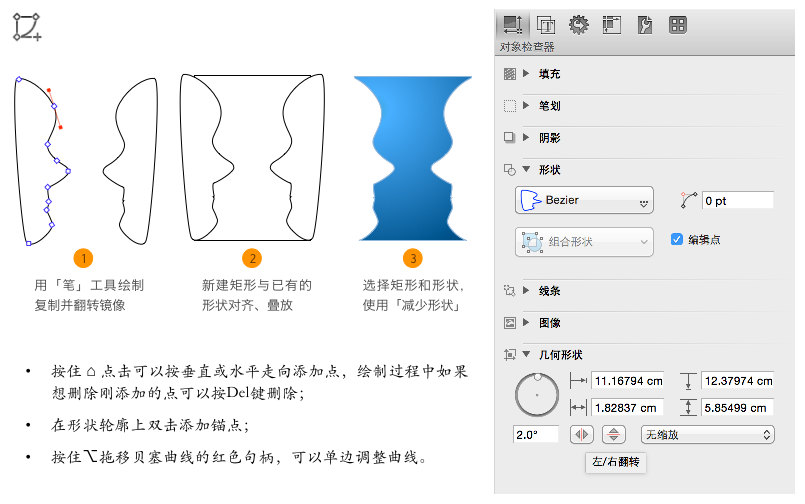Collapse the 几何形状 section triangle

[x=526, y=354]
